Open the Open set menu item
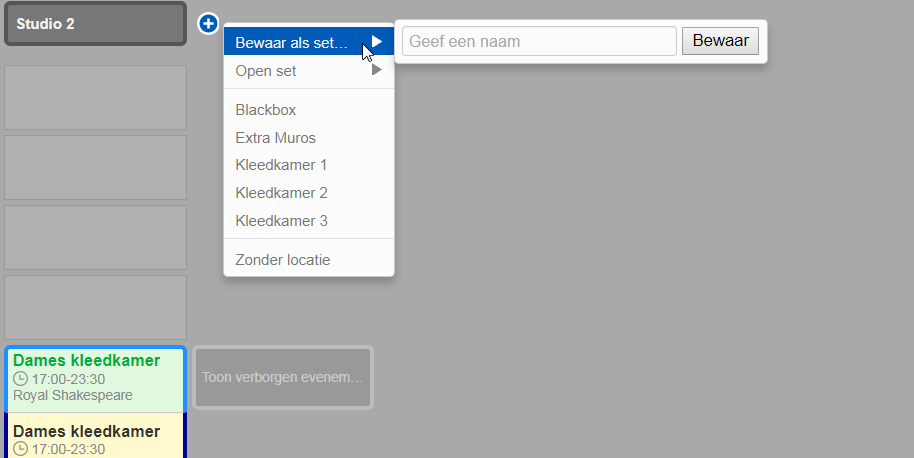 [266, 71]
